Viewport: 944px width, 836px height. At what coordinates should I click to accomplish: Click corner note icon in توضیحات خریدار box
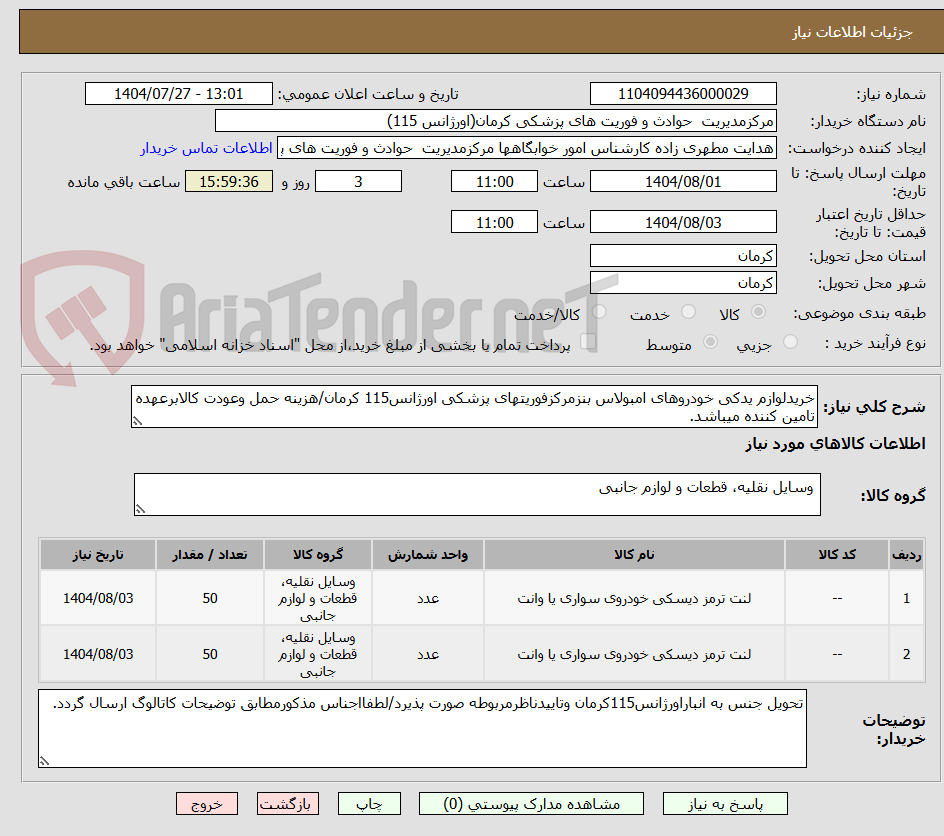(x=43, y=760)
